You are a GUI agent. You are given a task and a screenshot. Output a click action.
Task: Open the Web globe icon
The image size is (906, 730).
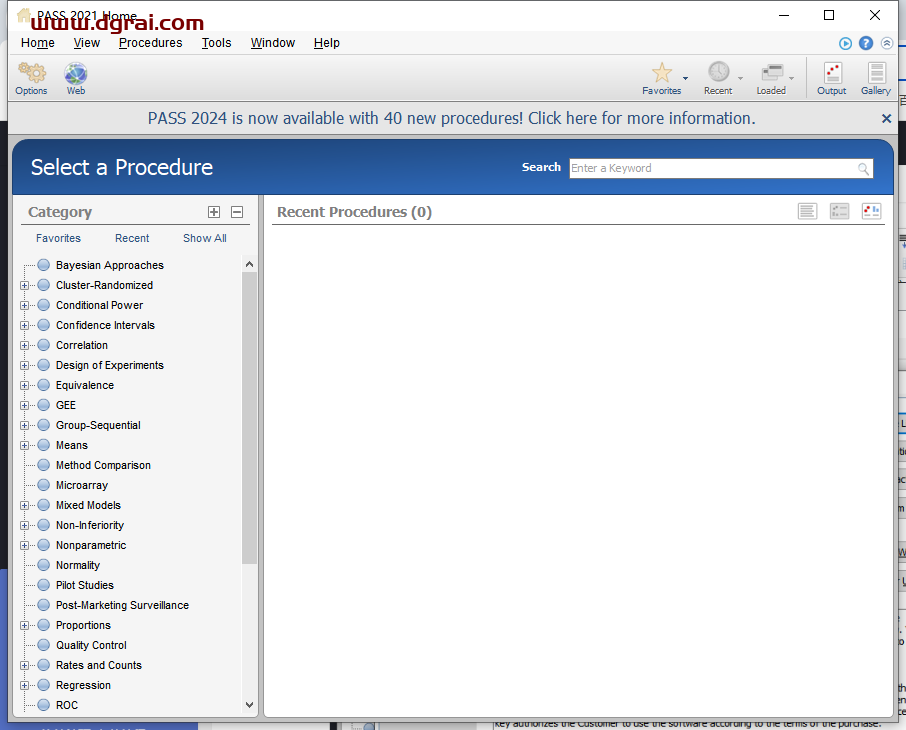[x=76, y=78]
